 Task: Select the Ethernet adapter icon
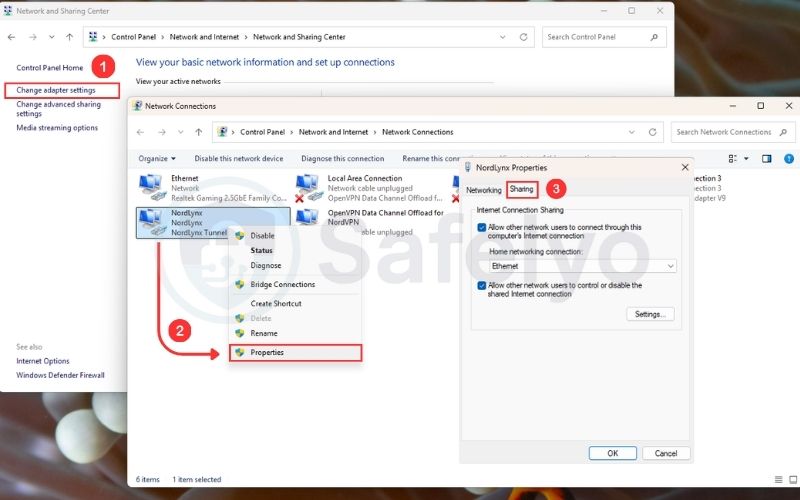pos(152,187)
